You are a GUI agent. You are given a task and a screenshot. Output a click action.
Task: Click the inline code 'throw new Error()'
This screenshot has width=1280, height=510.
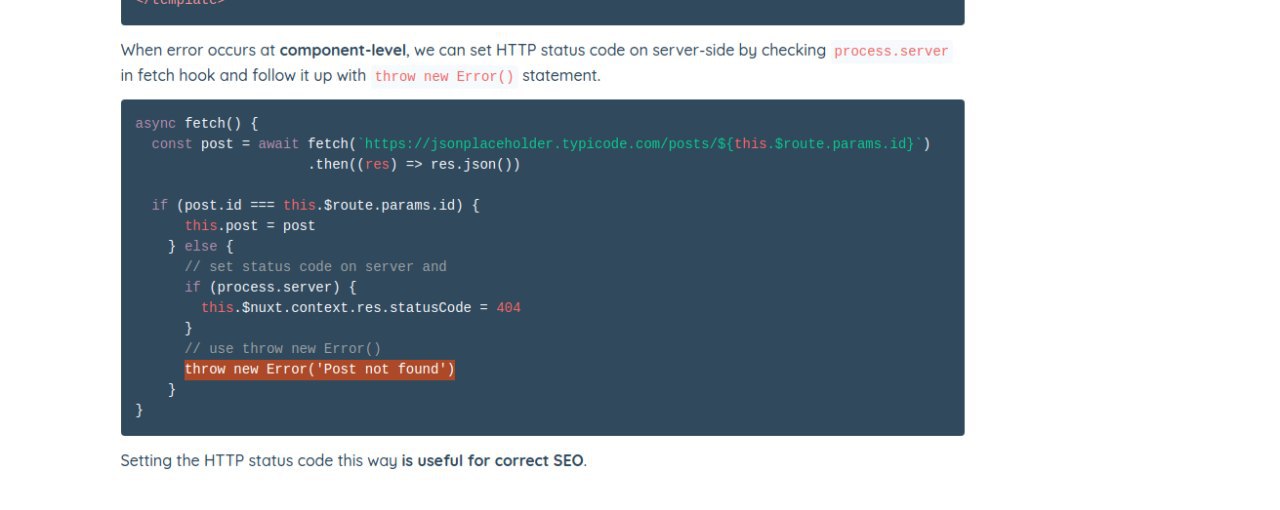[444, 76]
